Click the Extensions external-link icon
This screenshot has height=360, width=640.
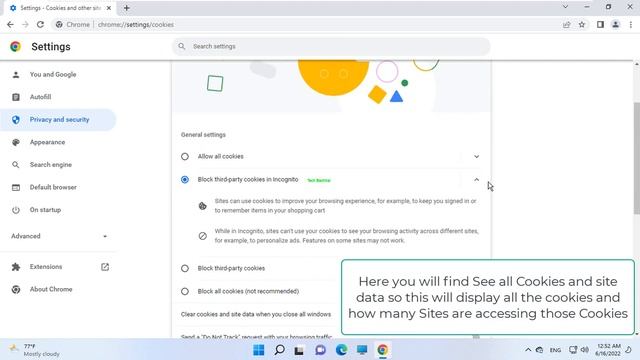(105, 267)
